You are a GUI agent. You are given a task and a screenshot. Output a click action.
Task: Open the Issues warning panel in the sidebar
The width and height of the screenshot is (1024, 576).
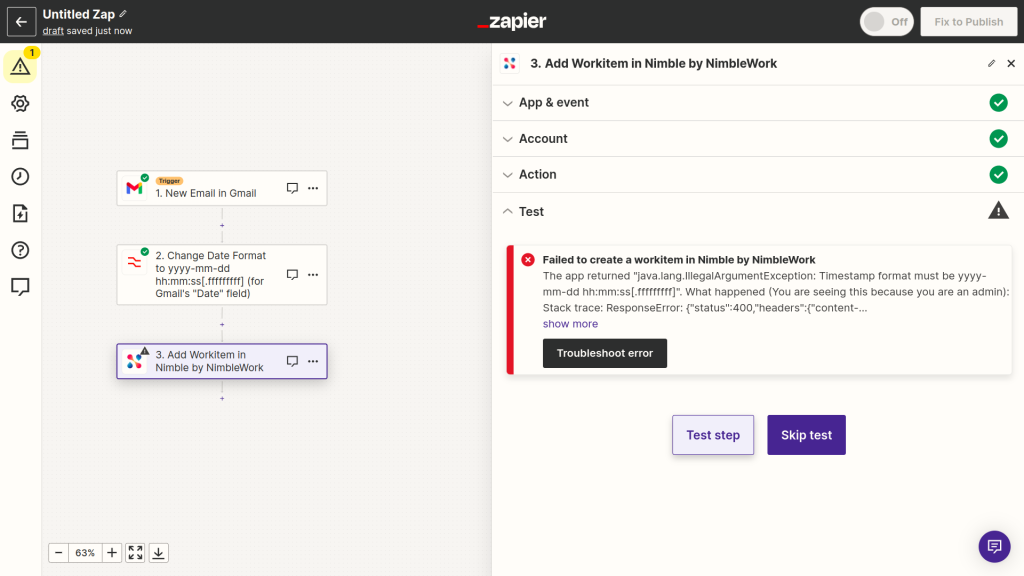pyautogui.click(x=20, y=64)
